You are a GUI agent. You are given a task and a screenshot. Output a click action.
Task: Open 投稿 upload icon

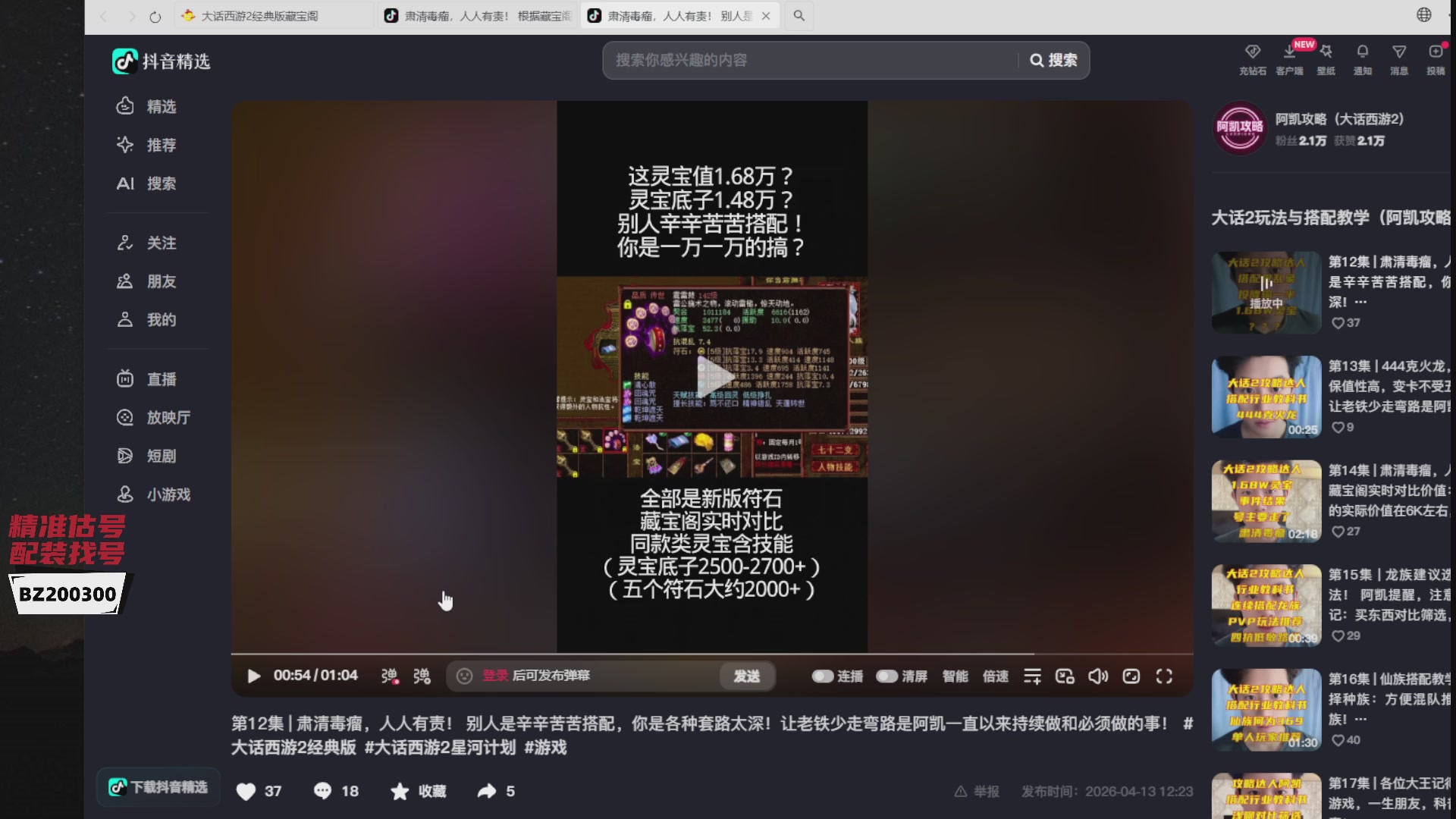[x=1436, y=59]
